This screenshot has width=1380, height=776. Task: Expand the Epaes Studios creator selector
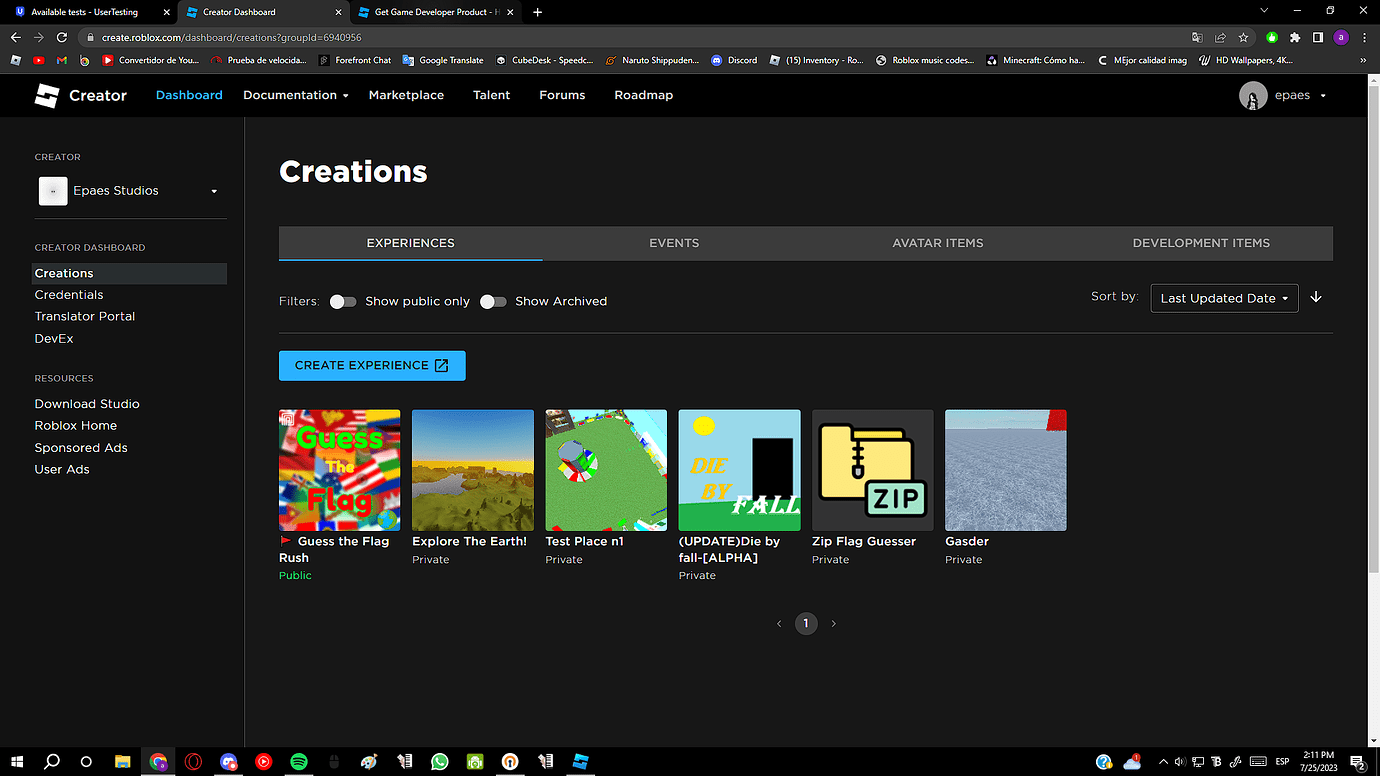point(213,191)
